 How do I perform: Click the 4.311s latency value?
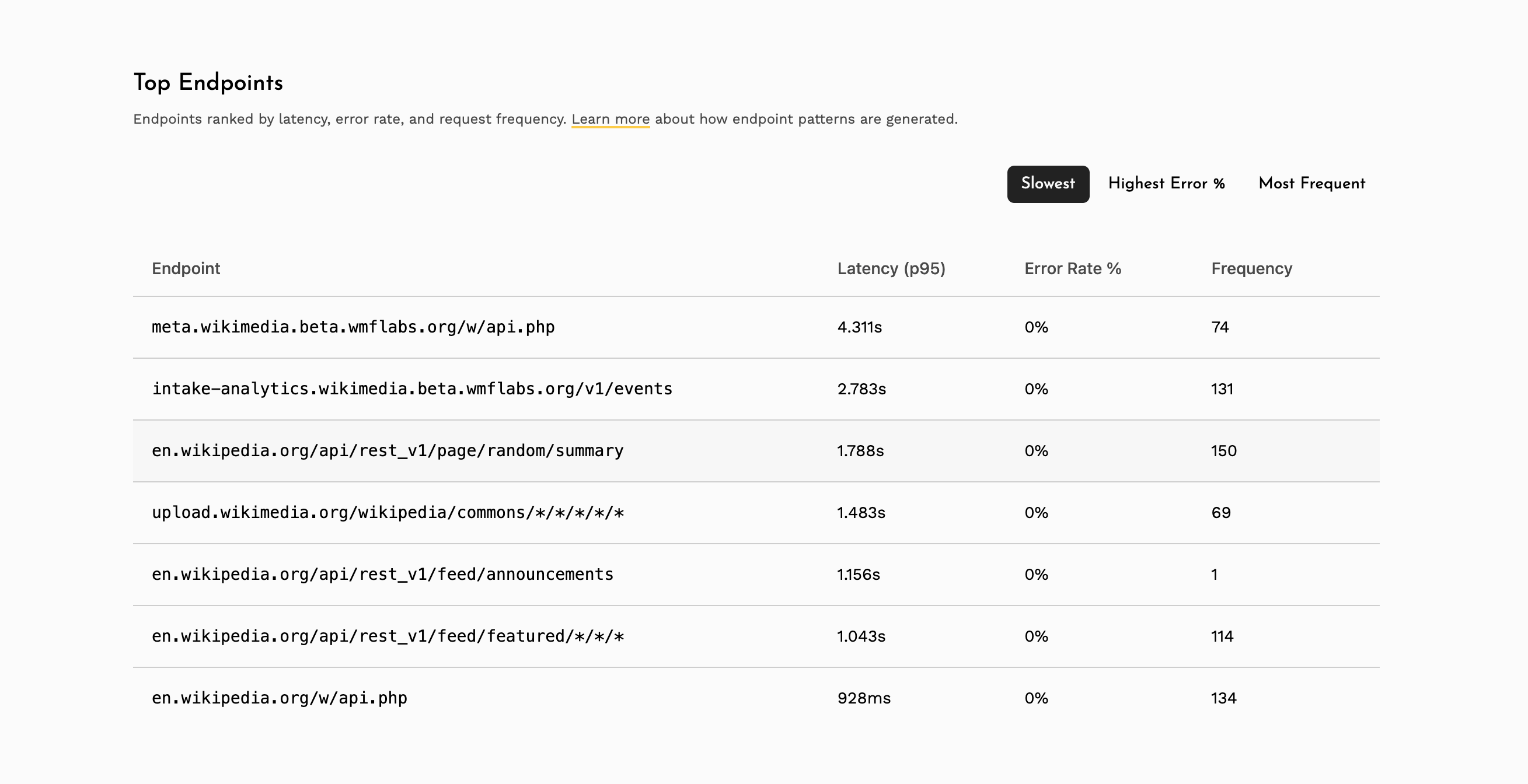tap(859, 327)
